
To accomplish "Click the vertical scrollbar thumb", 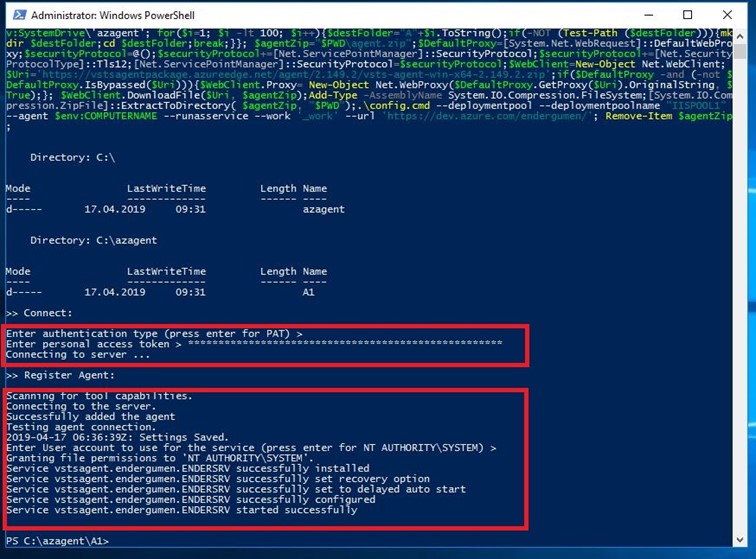I will 740,51.
